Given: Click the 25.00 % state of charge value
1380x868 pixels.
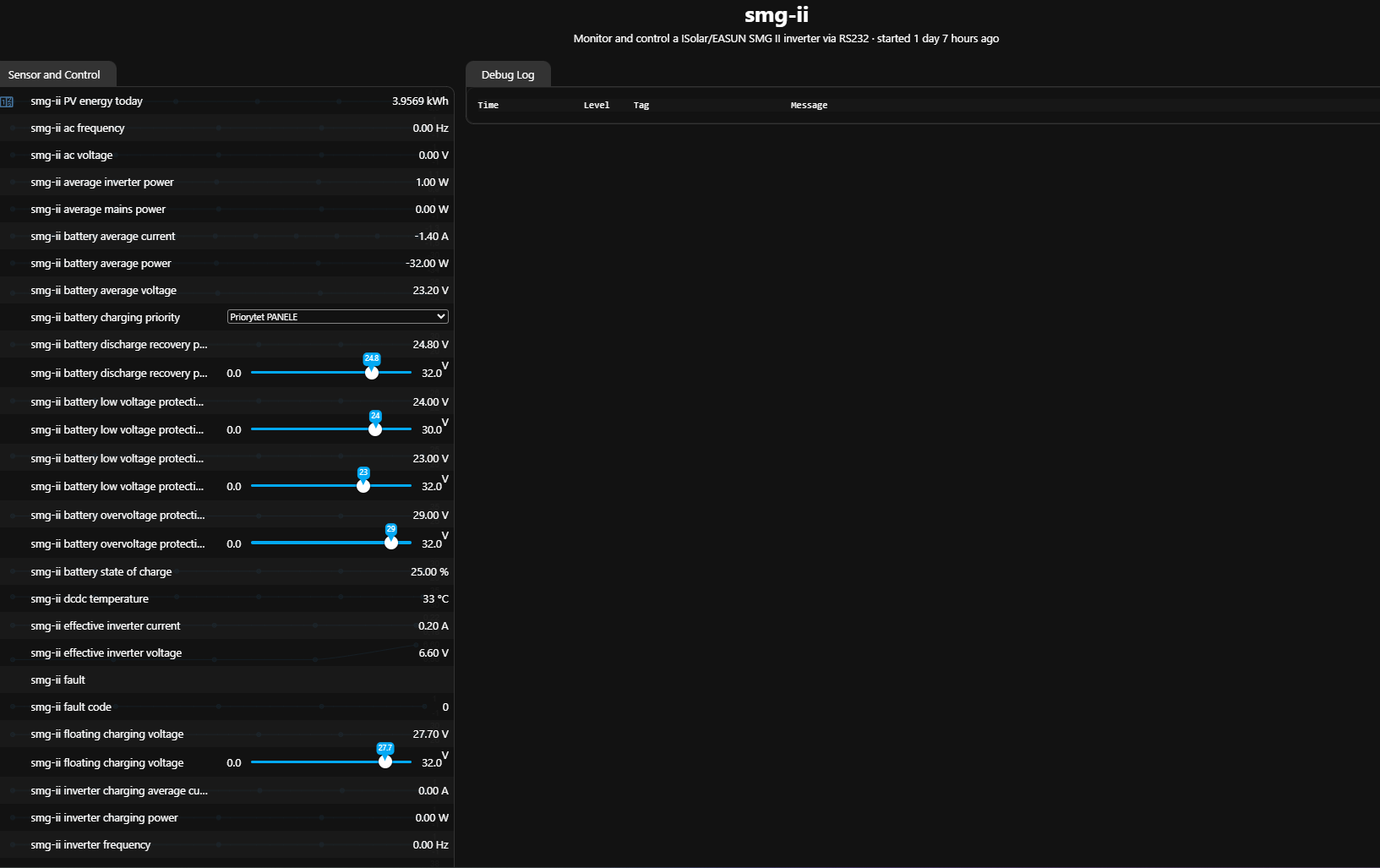Looking at the screenshot, I should (429, 572).
